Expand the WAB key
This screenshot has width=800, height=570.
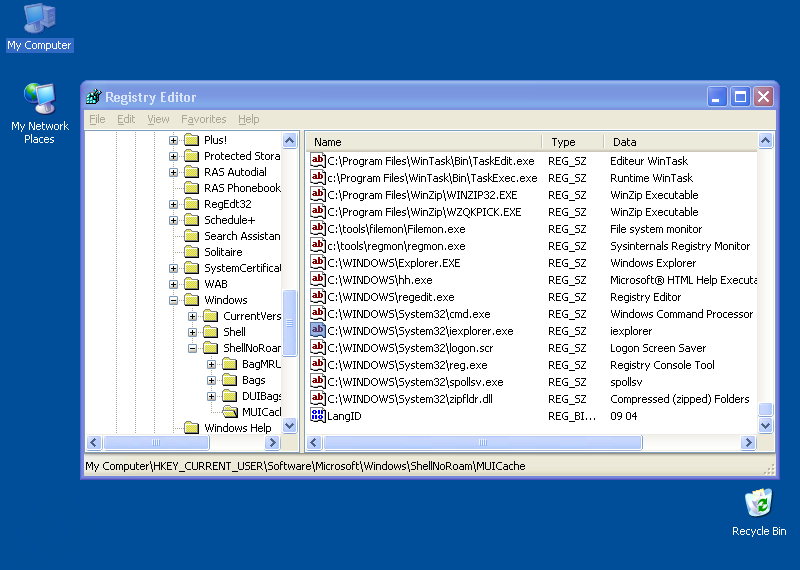(x=173, y=284)
